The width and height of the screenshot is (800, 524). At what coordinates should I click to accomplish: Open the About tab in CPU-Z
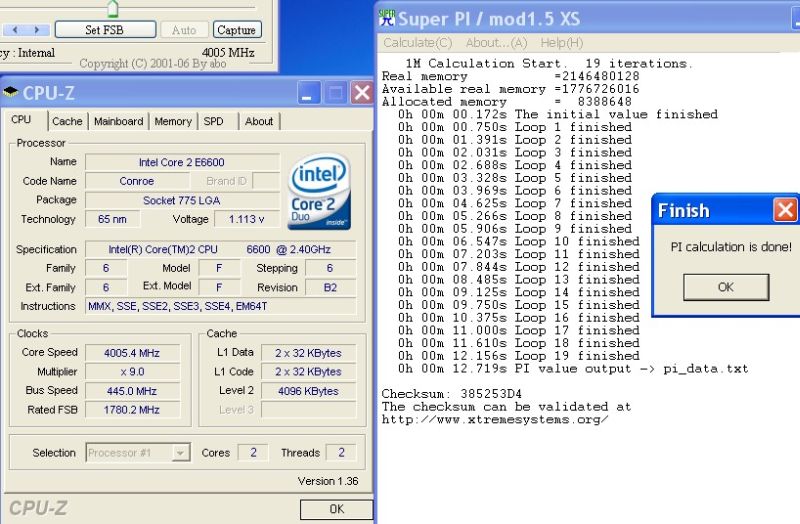(259, 121)
